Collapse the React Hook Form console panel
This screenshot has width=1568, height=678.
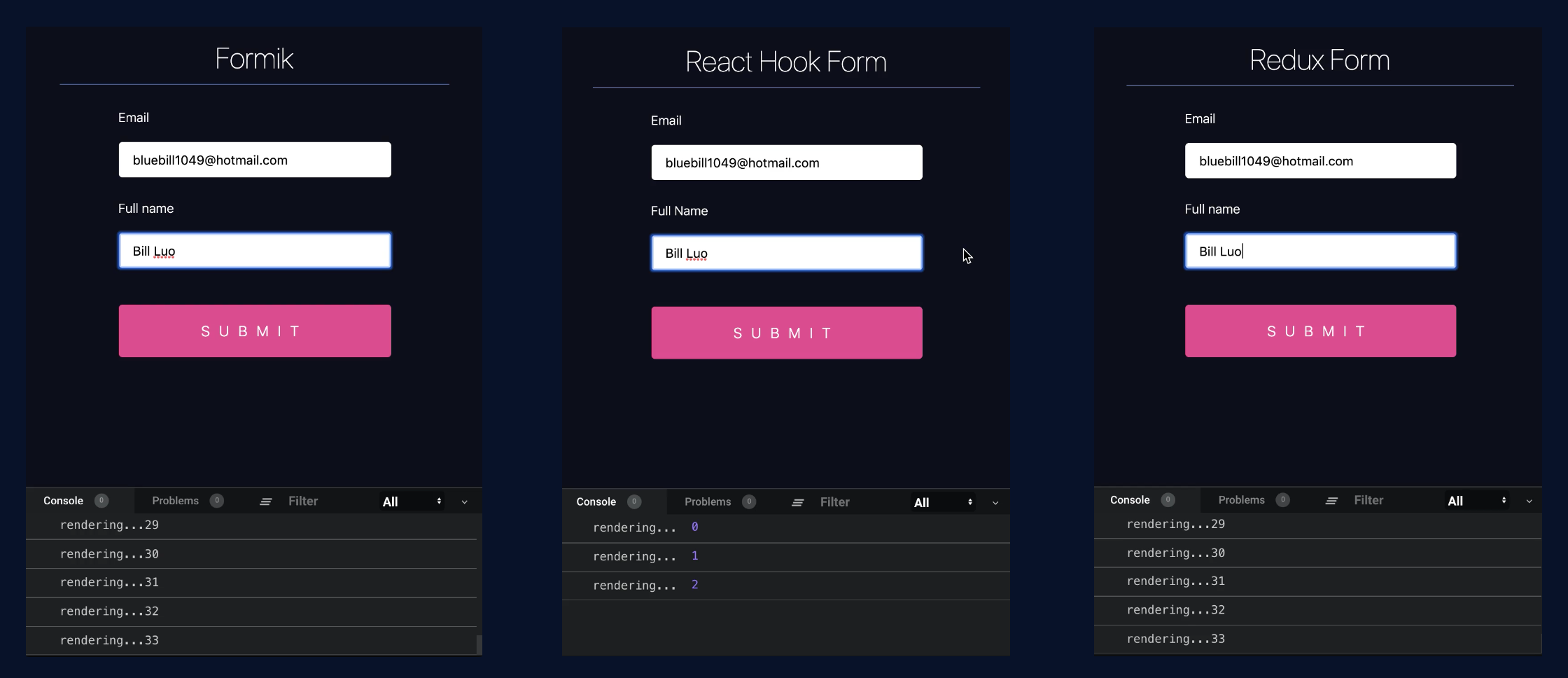tap(995, 502)
